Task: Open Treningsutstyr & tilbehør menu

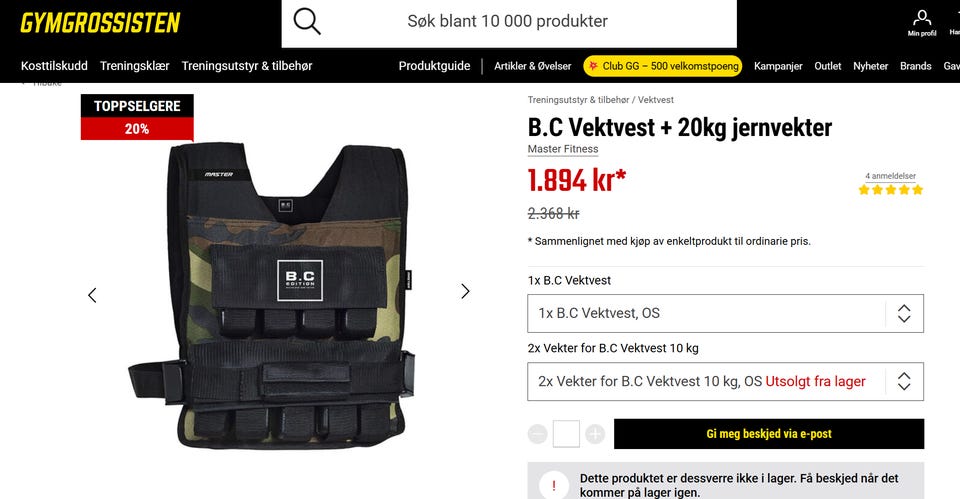Action: point(247,66)
